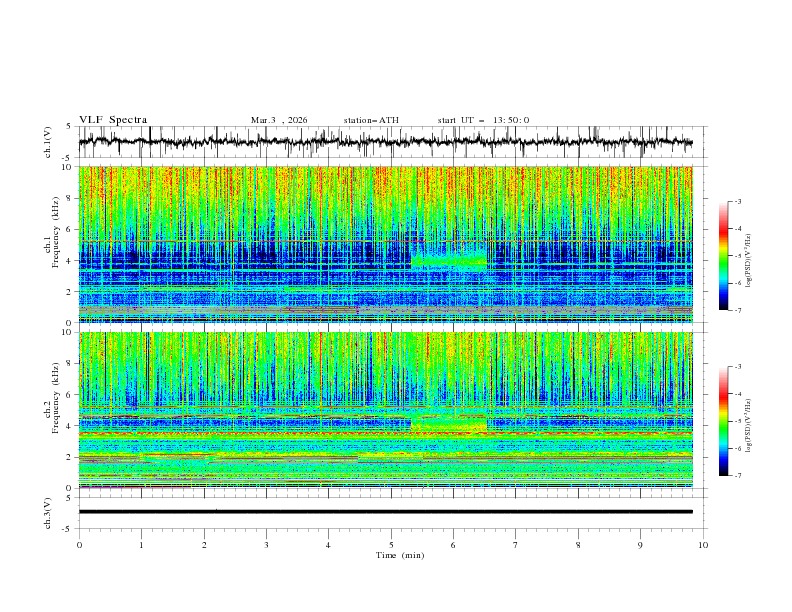The image size is (792, 612).
Task: Click time axis tick label "5"
Action: 391,545
